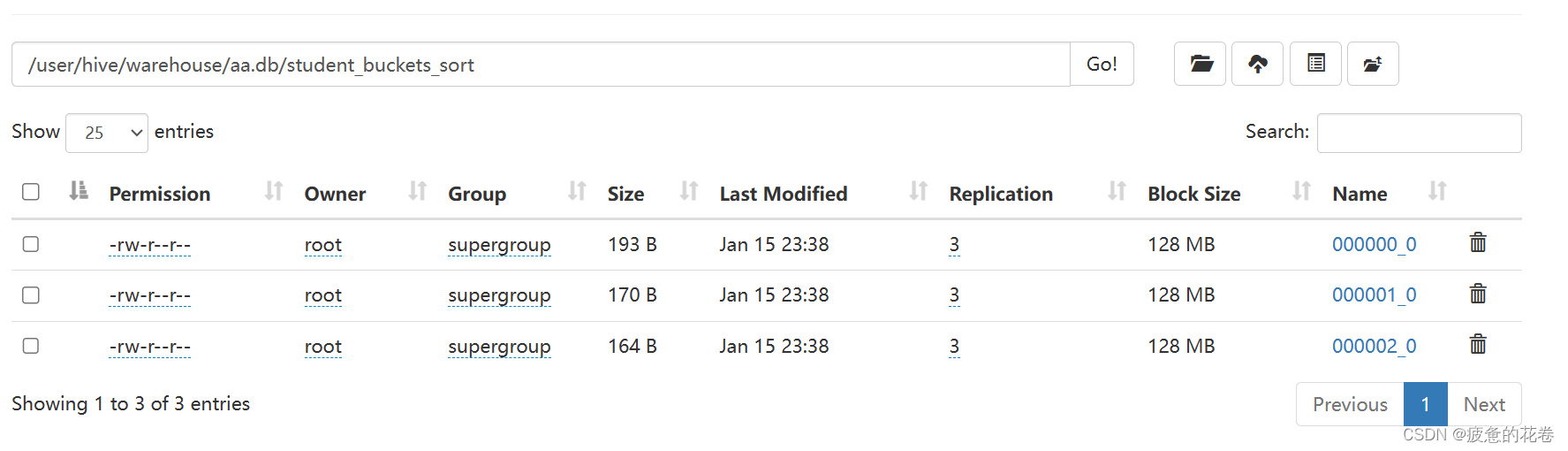Image resolution: width=1568 pixels, height=451 pixels.
Task: Click the folder-with-arrow icon button
Action: pos(1372,64)
